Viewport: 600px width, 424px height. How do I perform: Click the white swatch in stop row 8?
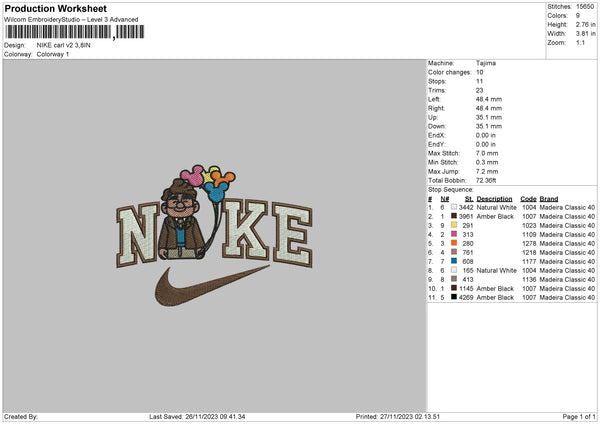(x=454, y=270)
